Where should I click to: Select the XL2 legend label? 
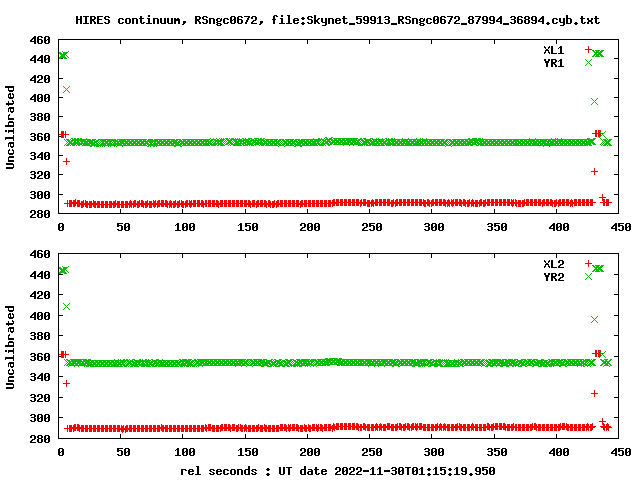(x=553, y=264)
